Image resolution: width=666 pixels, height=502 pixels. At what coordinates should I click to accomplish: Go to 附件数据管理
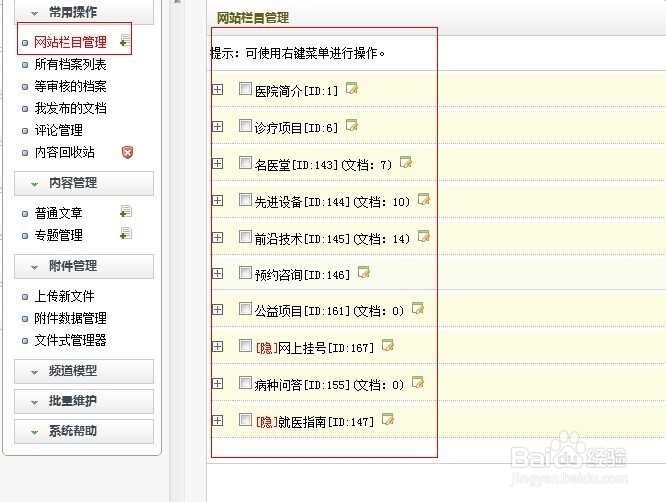(70, 319)
